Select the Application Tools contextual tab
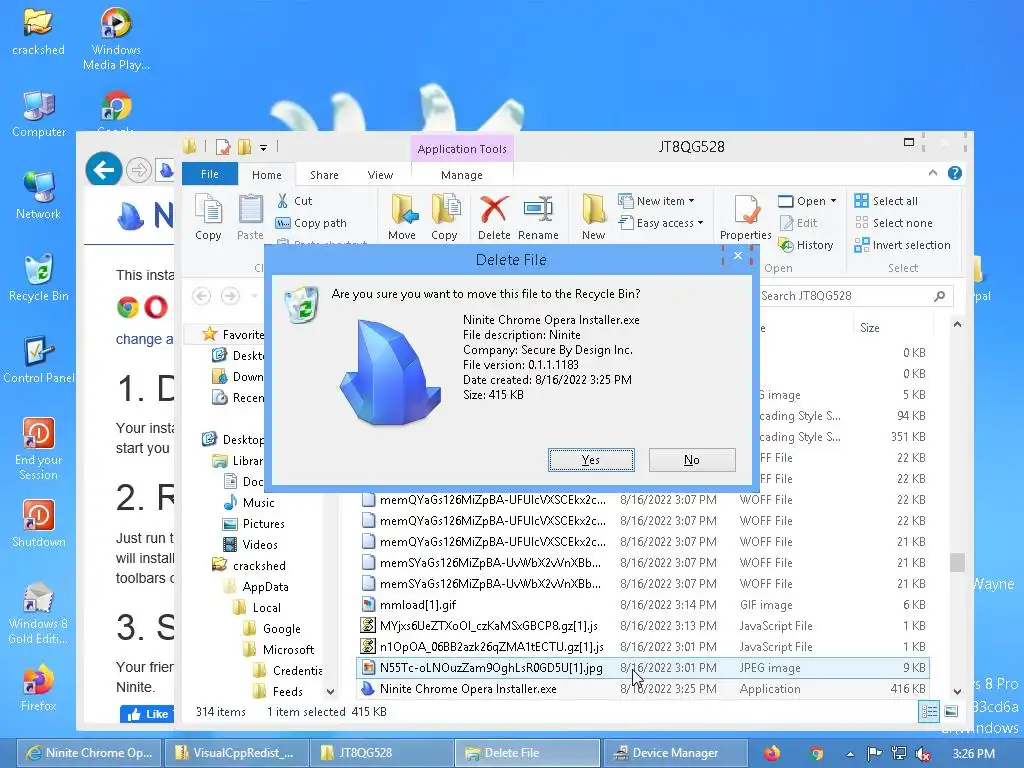 coord(462,149)
